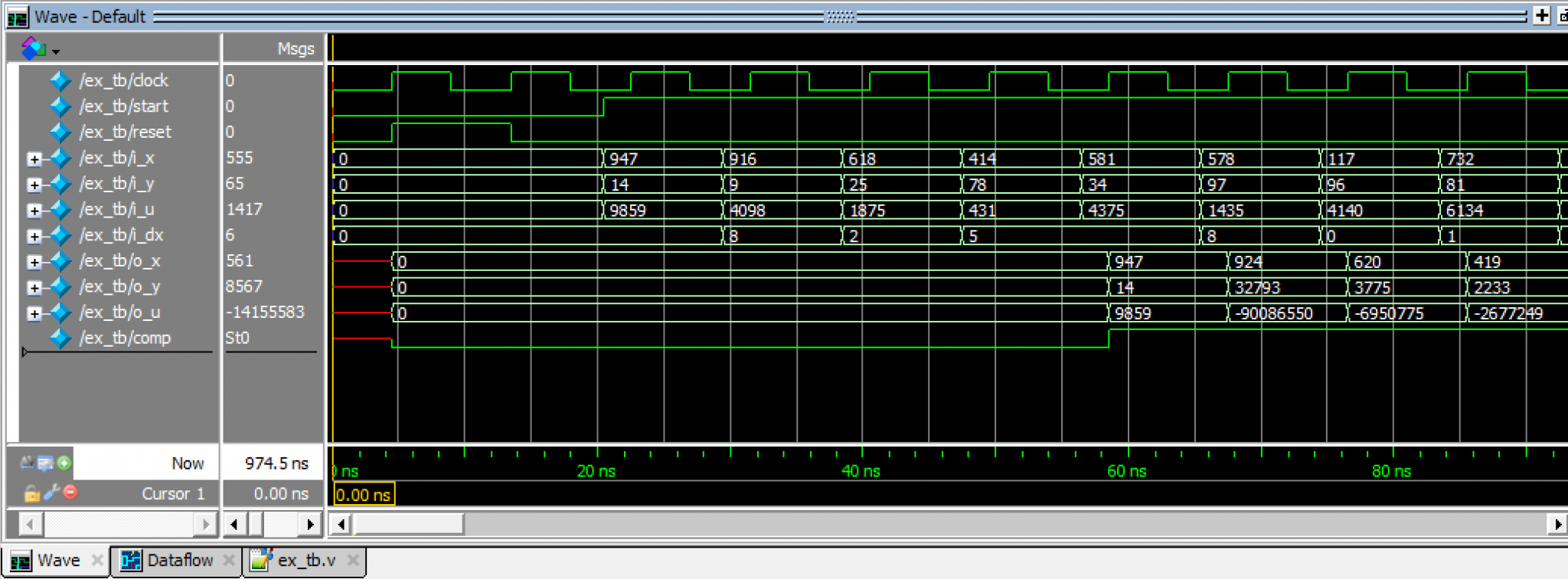
Task: Select the /ex_tb/comp signal
Action: (125, 339)
